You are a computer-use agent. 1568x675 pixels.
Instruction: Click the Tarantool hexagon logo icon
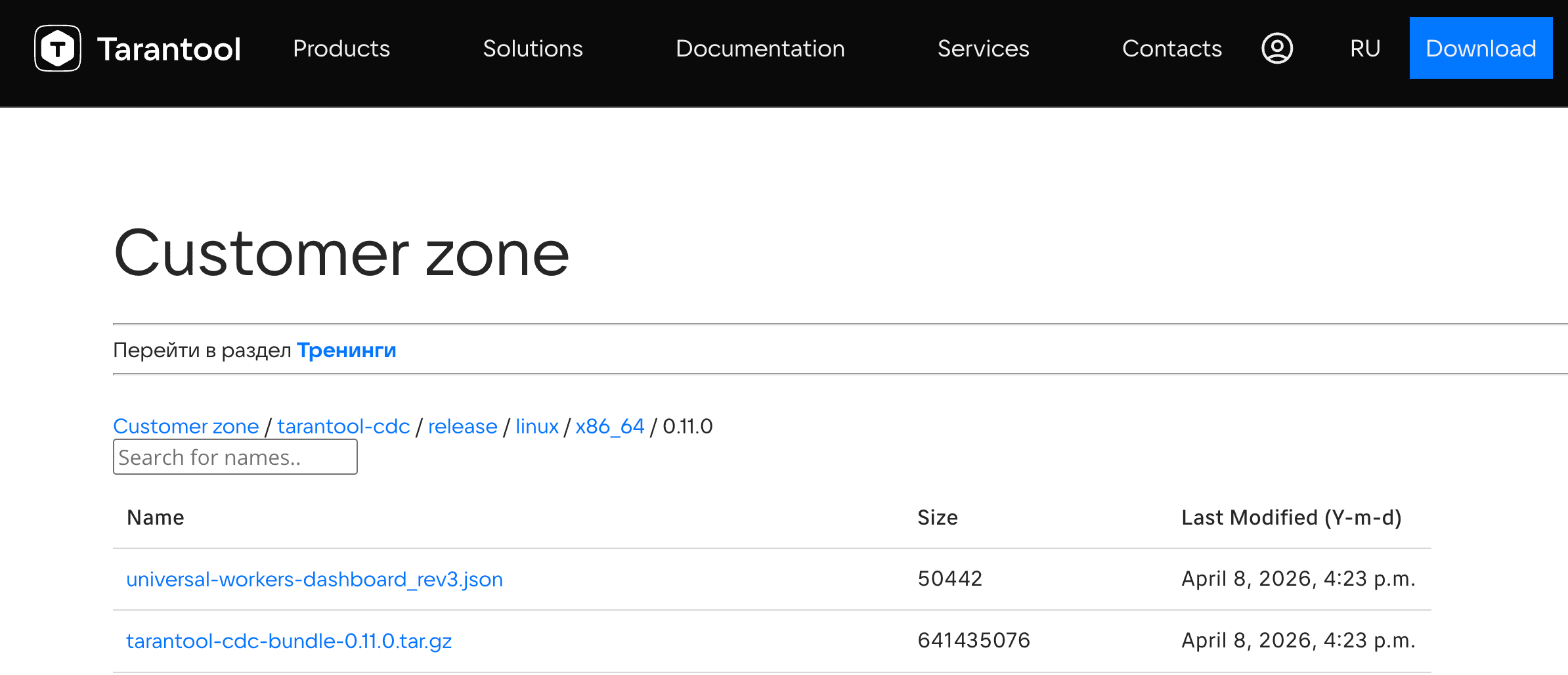pyautogui.click(x=58, y=48)
